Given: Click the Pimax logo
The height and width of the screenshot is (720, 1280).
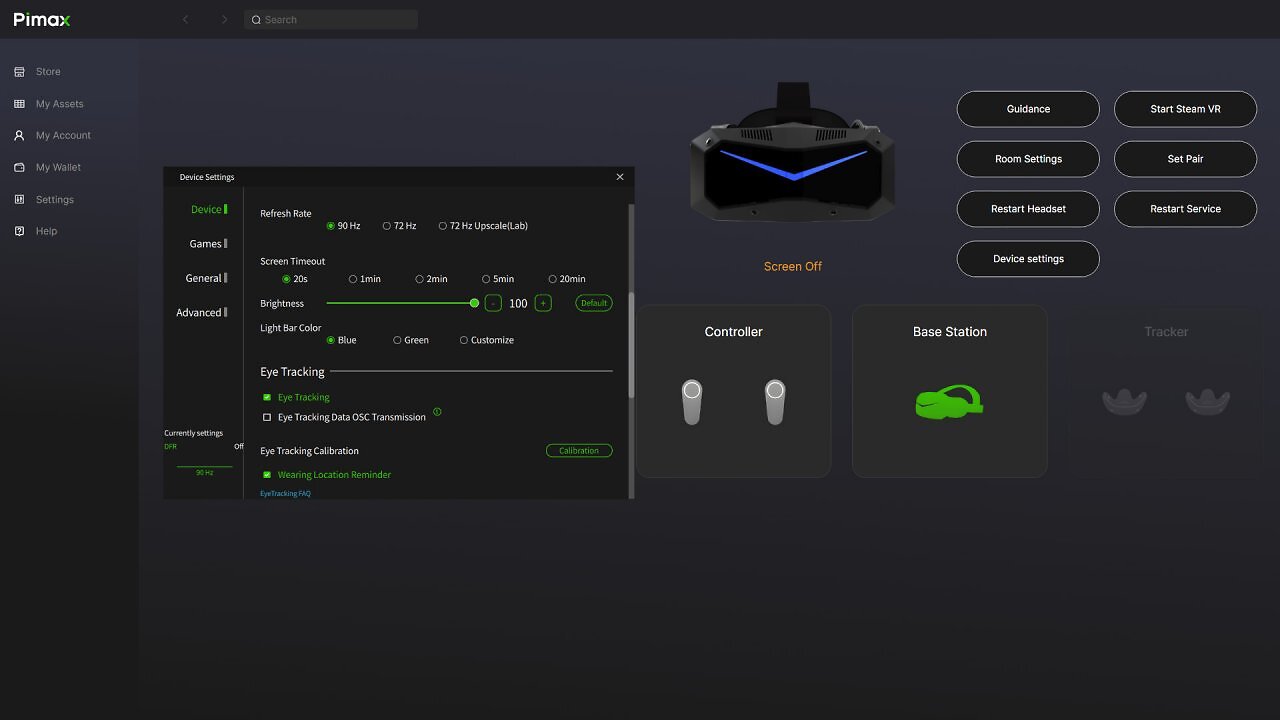Looking at the screenshot, I should (42, 20).
